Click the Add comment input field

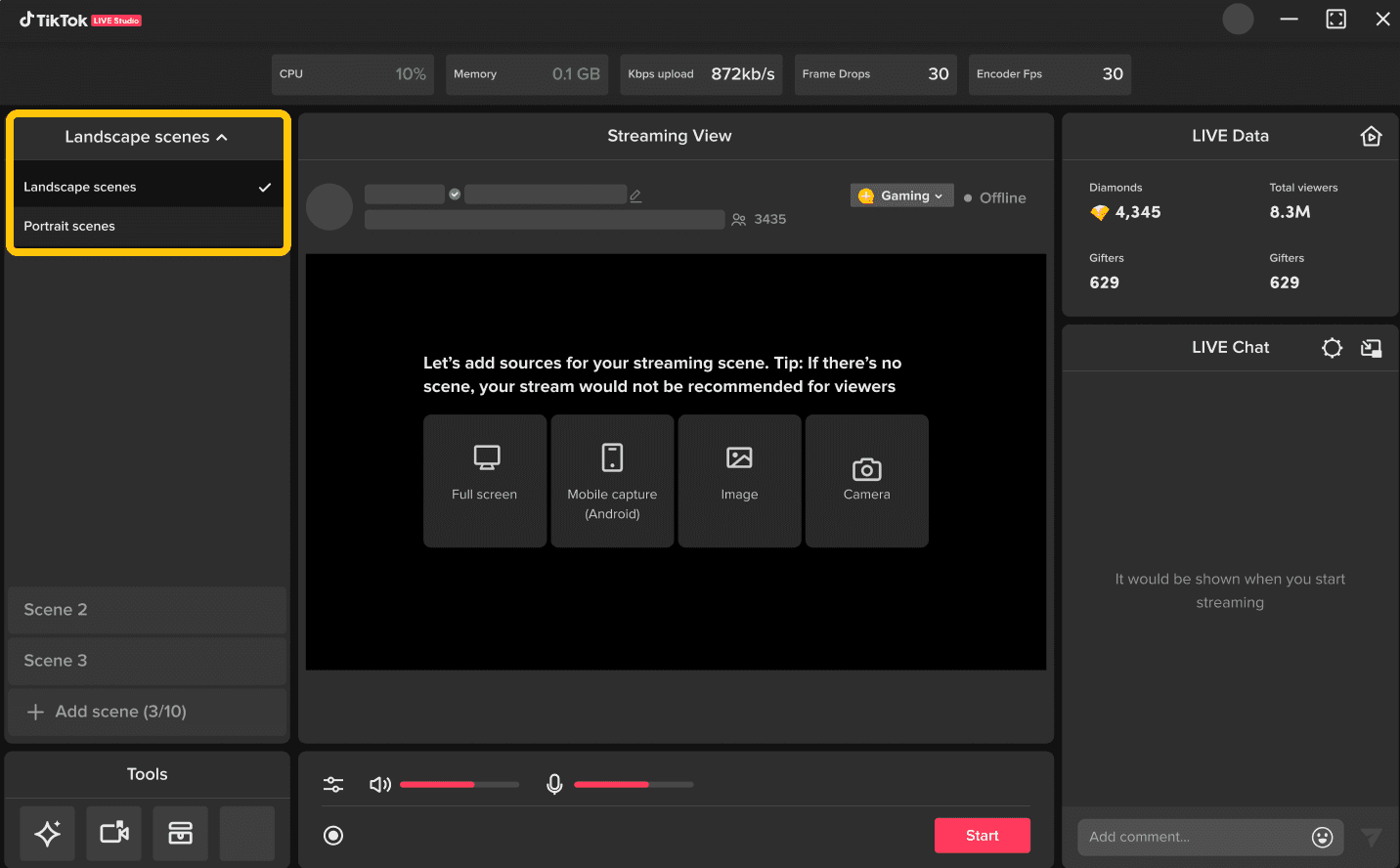(1195, 837)
